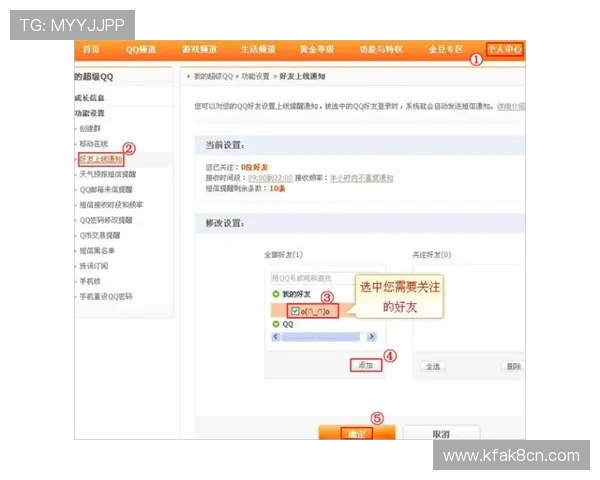This screenshot has height=480, width=600.
Task: Open 短信接收时段和频率 sidebar item
Action: click(111, 205)
